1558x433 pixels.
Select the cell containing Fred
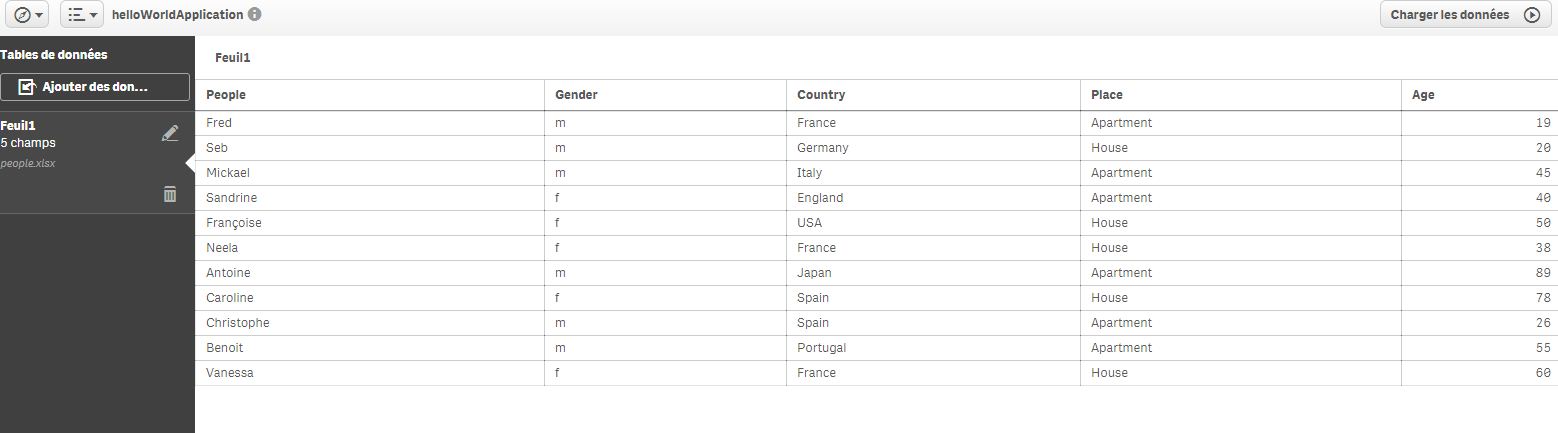point(219,123)
